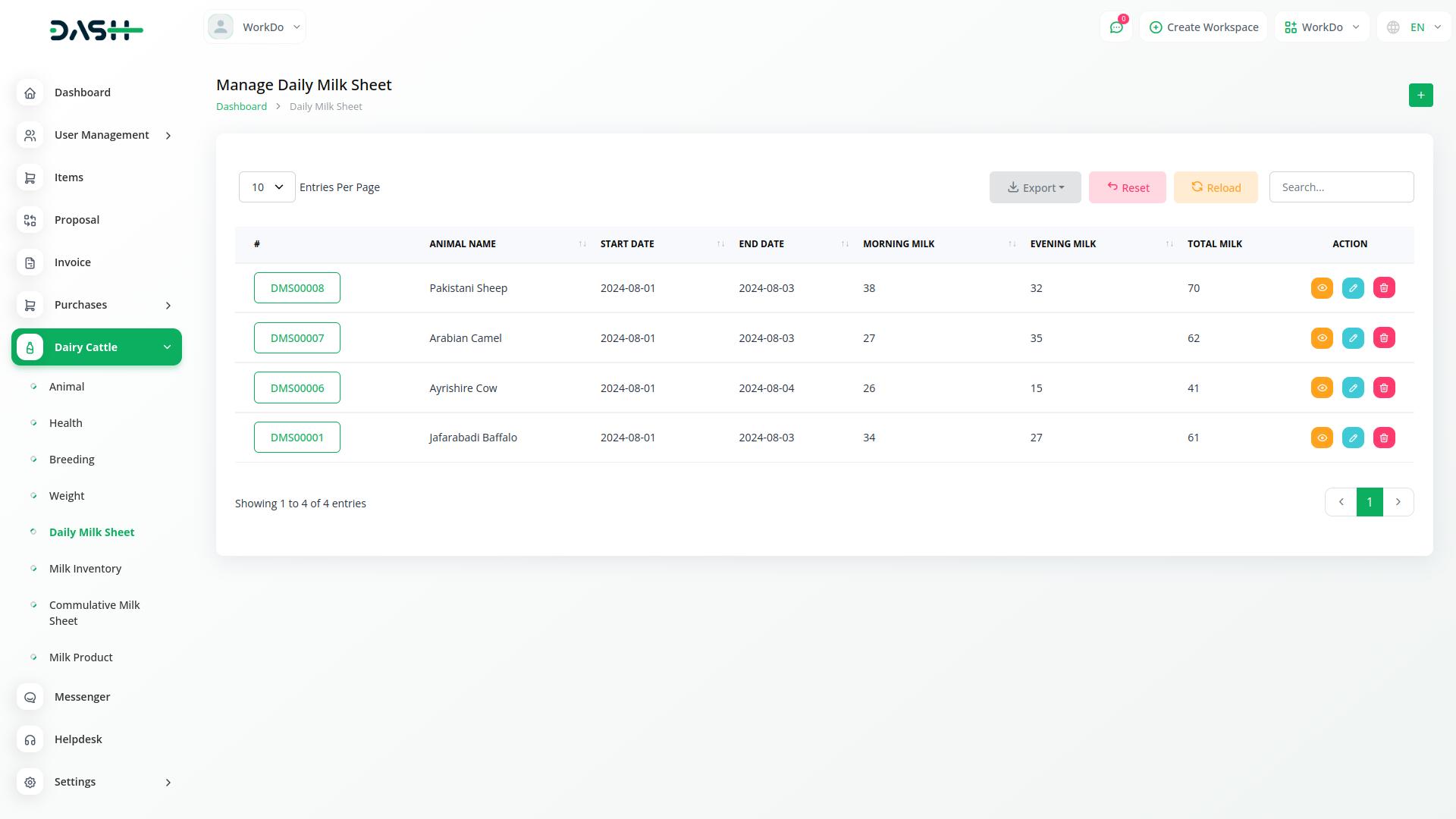Open the entries per page dropdown
Viewport: 1456px width, 819px height.
click(267, 187)
